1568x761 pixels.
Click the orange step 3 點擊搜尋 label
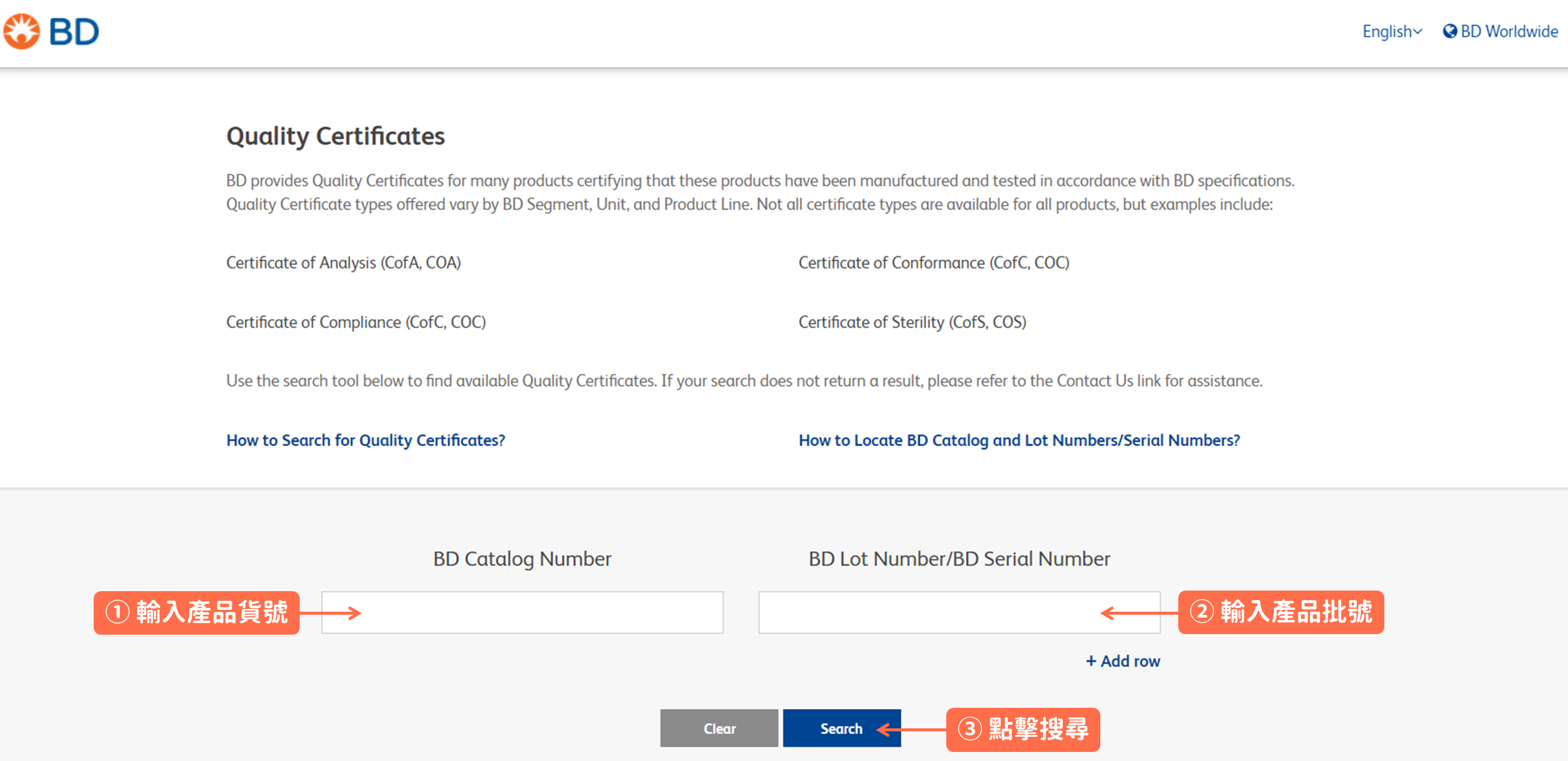click(x=1022, y=730)
